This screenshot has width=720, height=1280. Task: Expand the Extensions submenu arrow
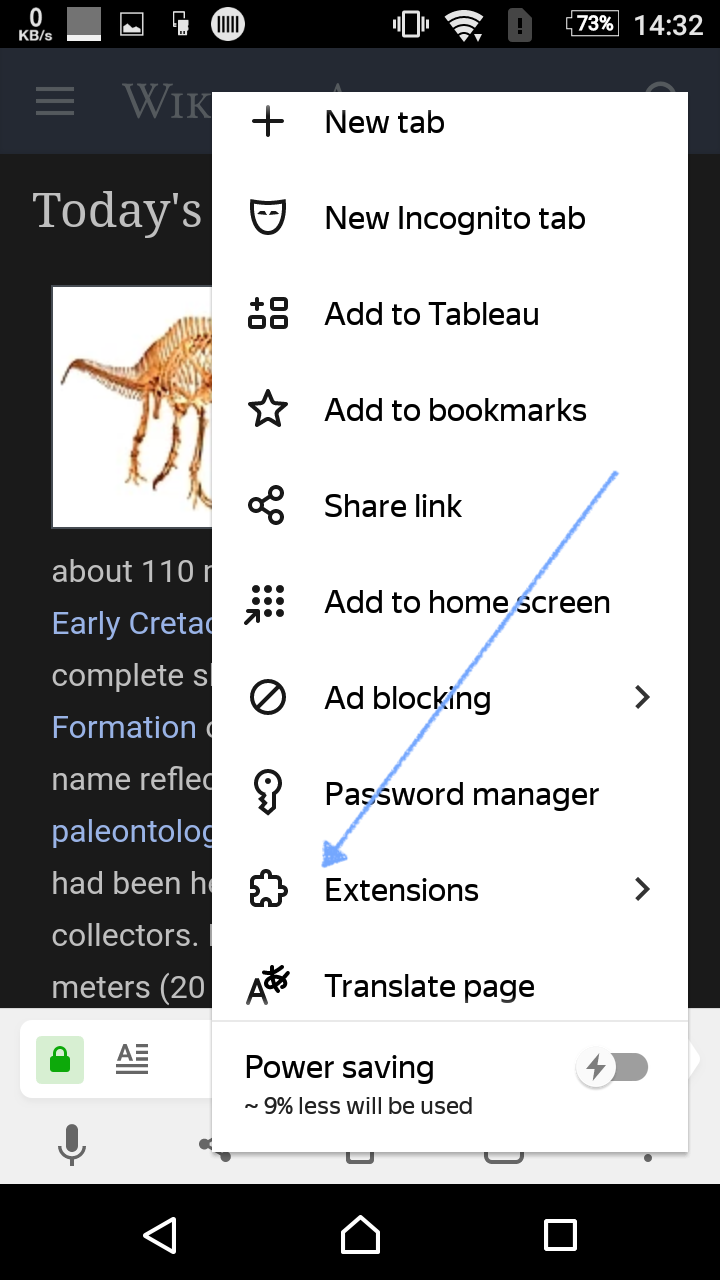[x=643, y=889]
